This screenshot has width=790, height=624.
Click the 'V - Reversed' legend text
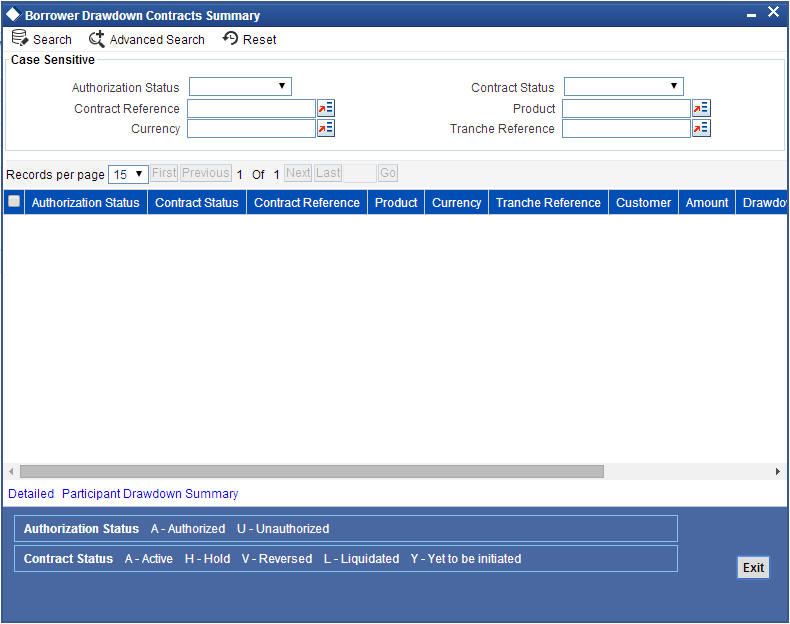tap(277, 559)
